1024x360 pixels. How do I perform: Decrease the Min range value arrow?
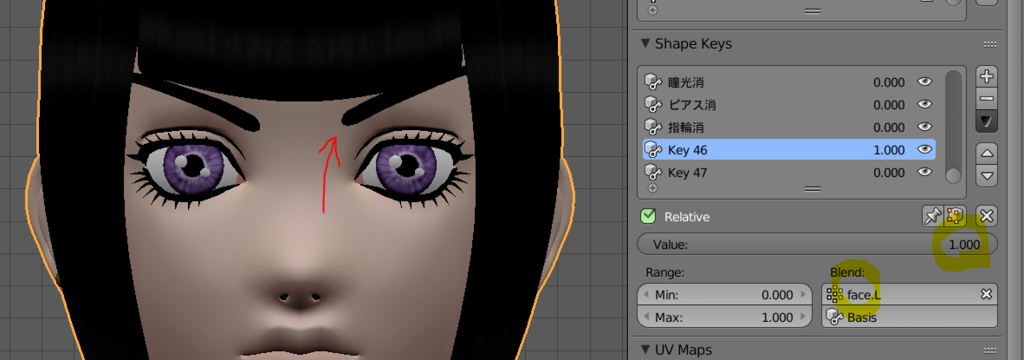pos(647,295)
